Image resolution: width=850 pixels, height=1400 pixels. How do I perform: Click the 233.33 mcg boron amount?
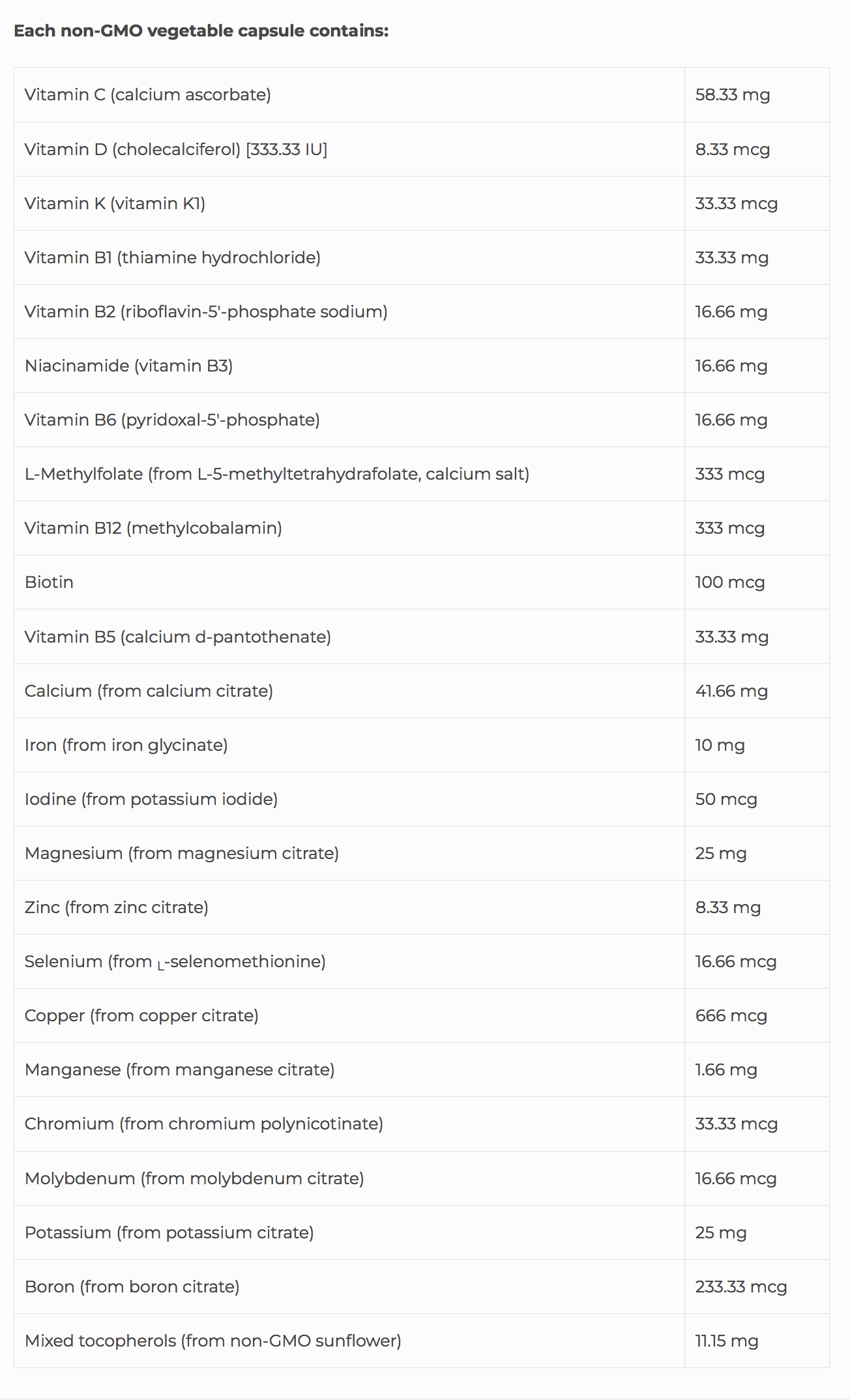[740, 1287]
